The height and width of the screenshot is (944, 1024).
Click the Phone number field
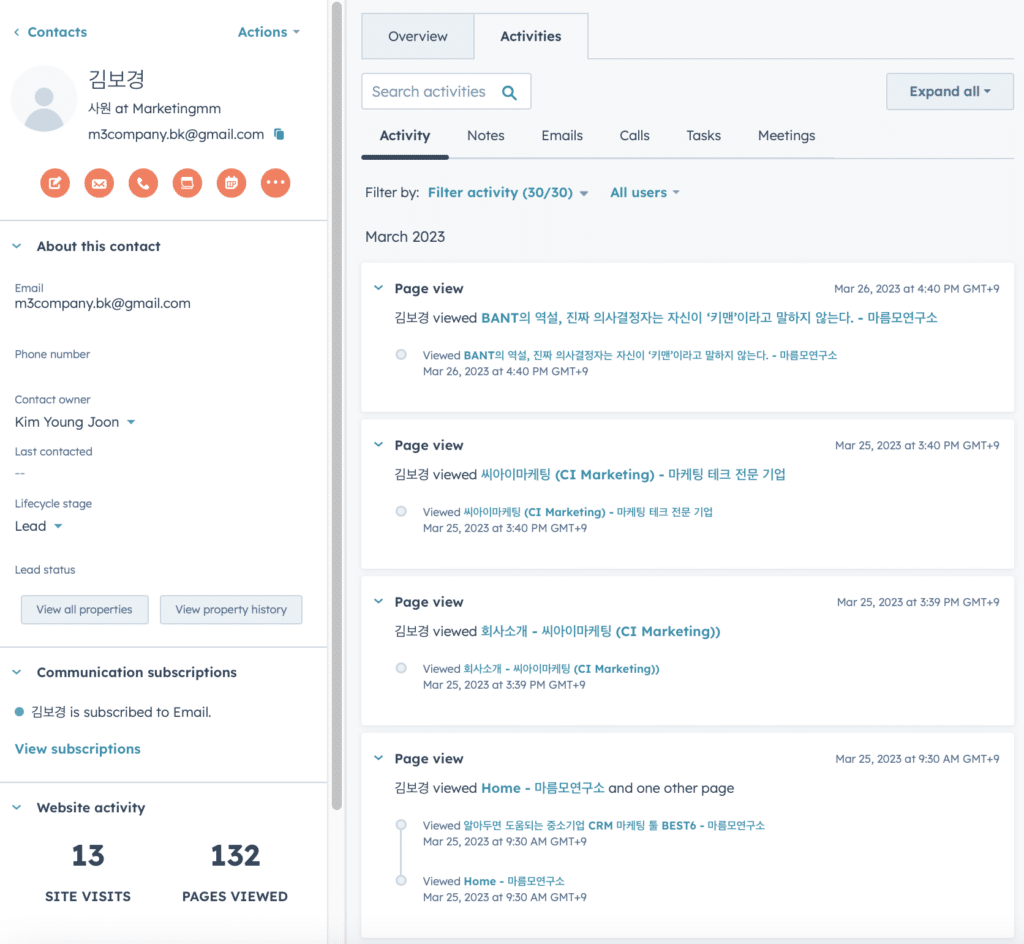pyautogui.click(x=52, y=354)
